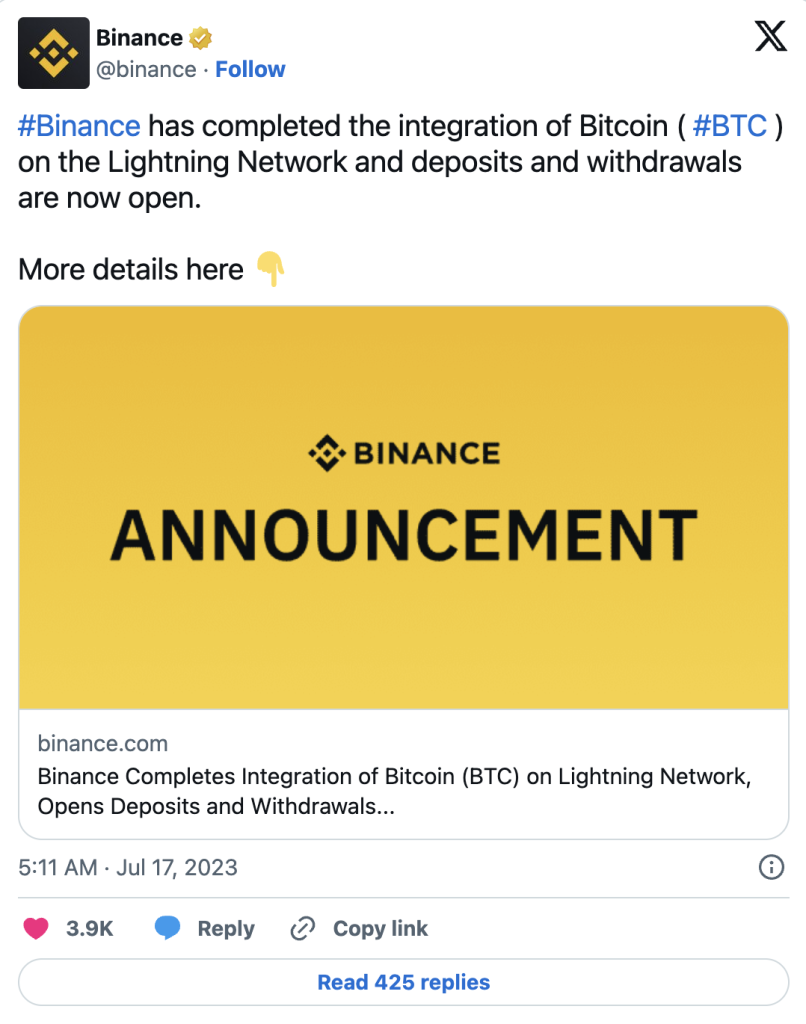Click the @binance handle
This screenshot has width=806, height=1024.
point(146,69)
